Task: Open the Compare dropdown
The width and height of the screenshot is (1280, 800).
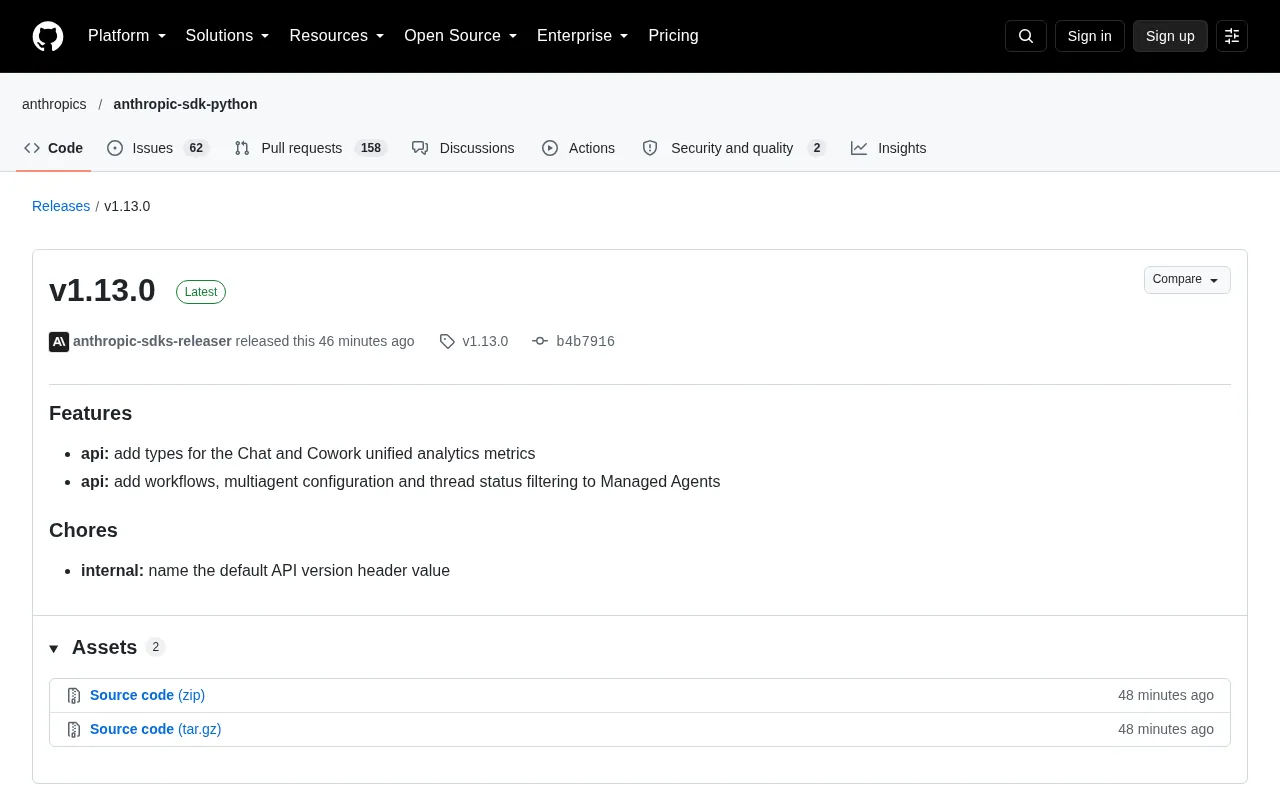Action: tap(1187, 280)
